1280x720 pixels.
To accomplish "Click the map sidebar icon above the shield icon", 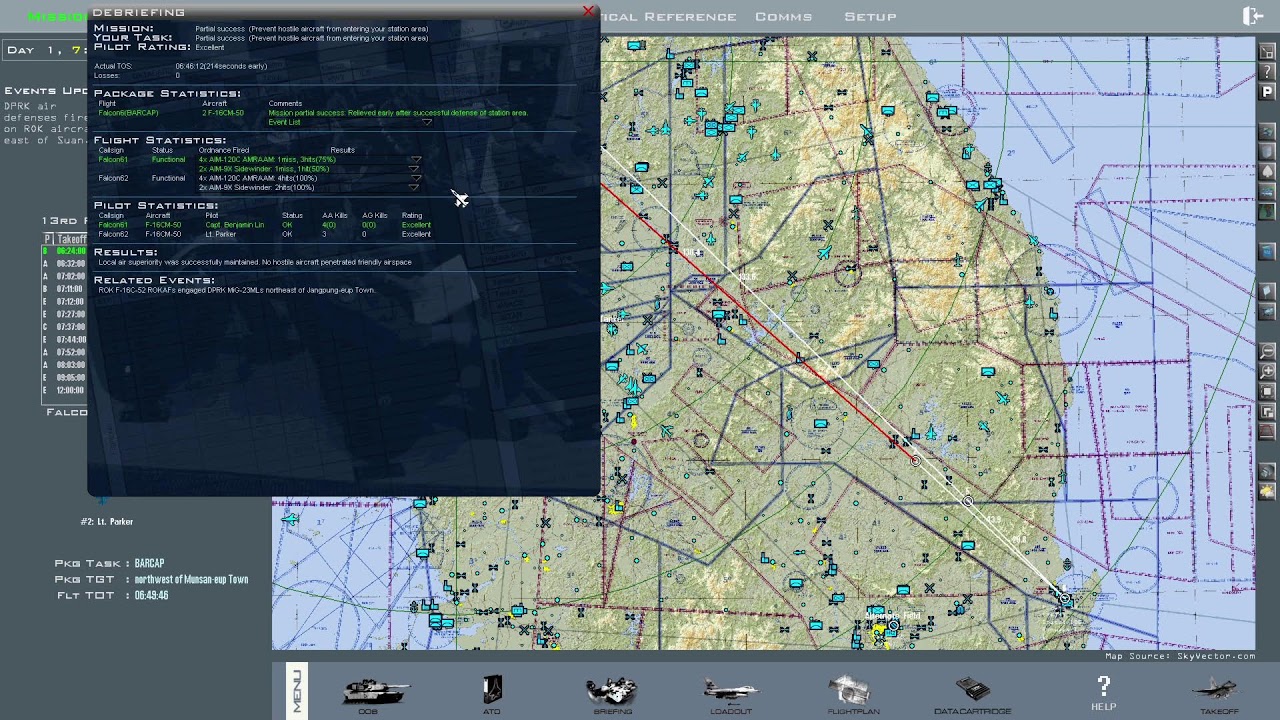I will click(x=1267, y=131).
